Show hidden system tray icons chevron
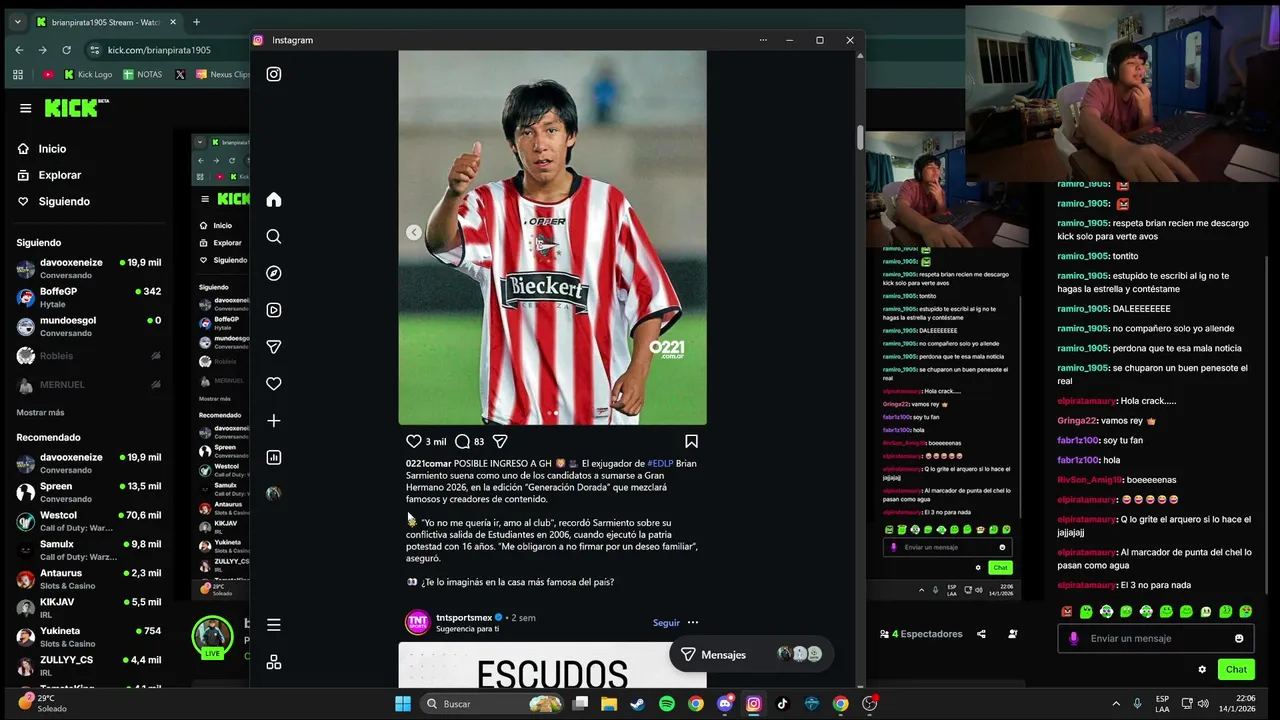 pyautogui.click(x=1116, y=704)
